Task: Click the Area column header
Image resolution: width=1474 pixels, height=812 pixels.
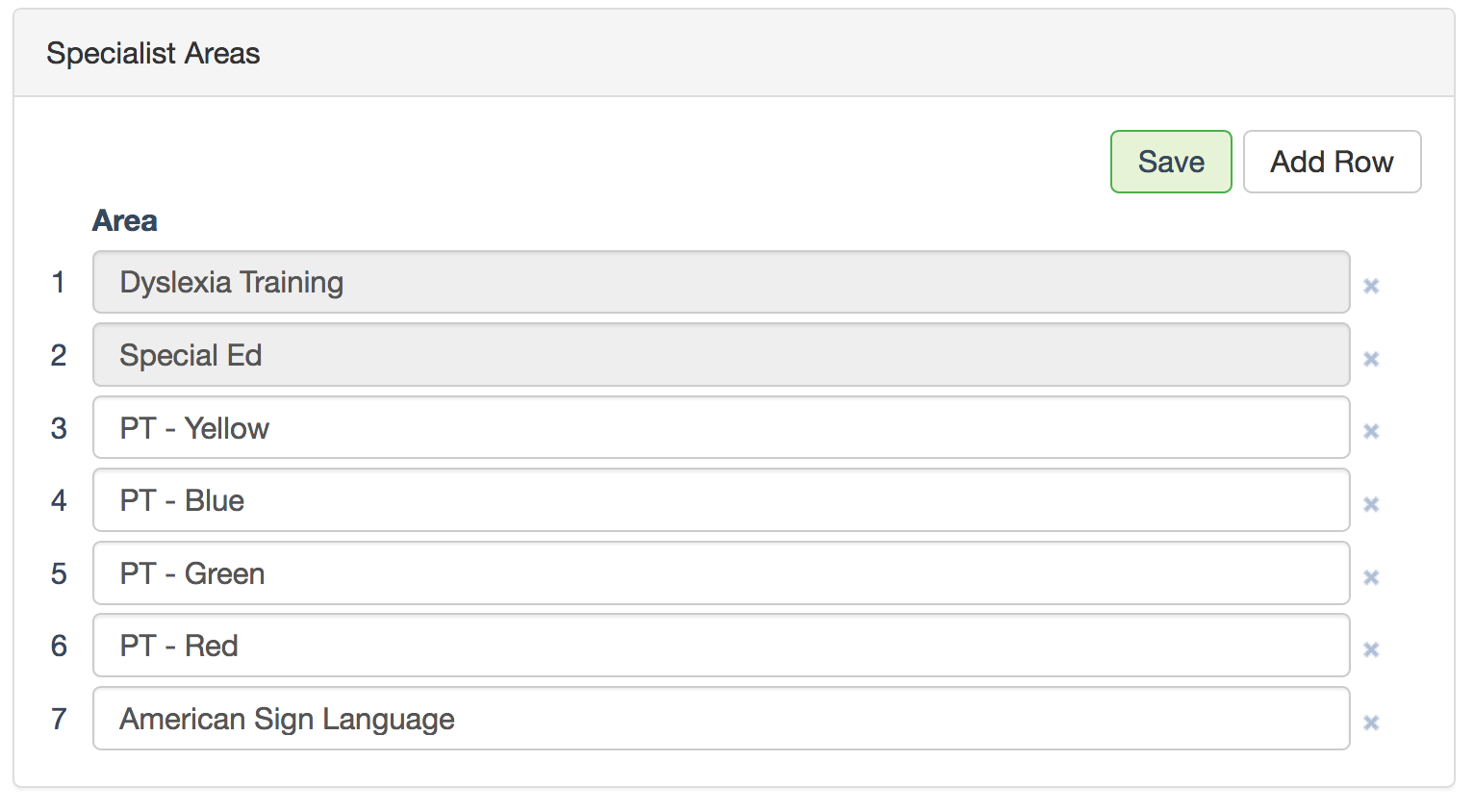Action: pyautogui.click(x=125, y=221)
